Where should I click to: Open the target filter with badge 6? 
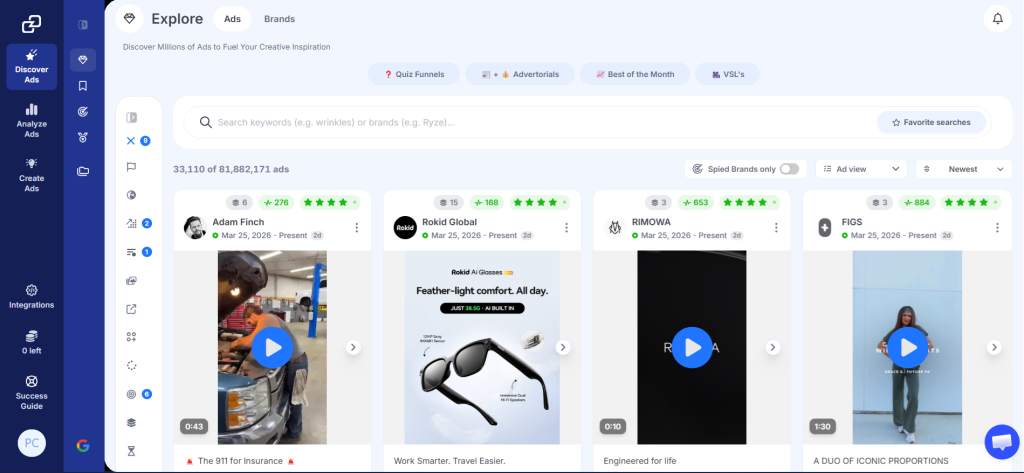click(131, 394)
